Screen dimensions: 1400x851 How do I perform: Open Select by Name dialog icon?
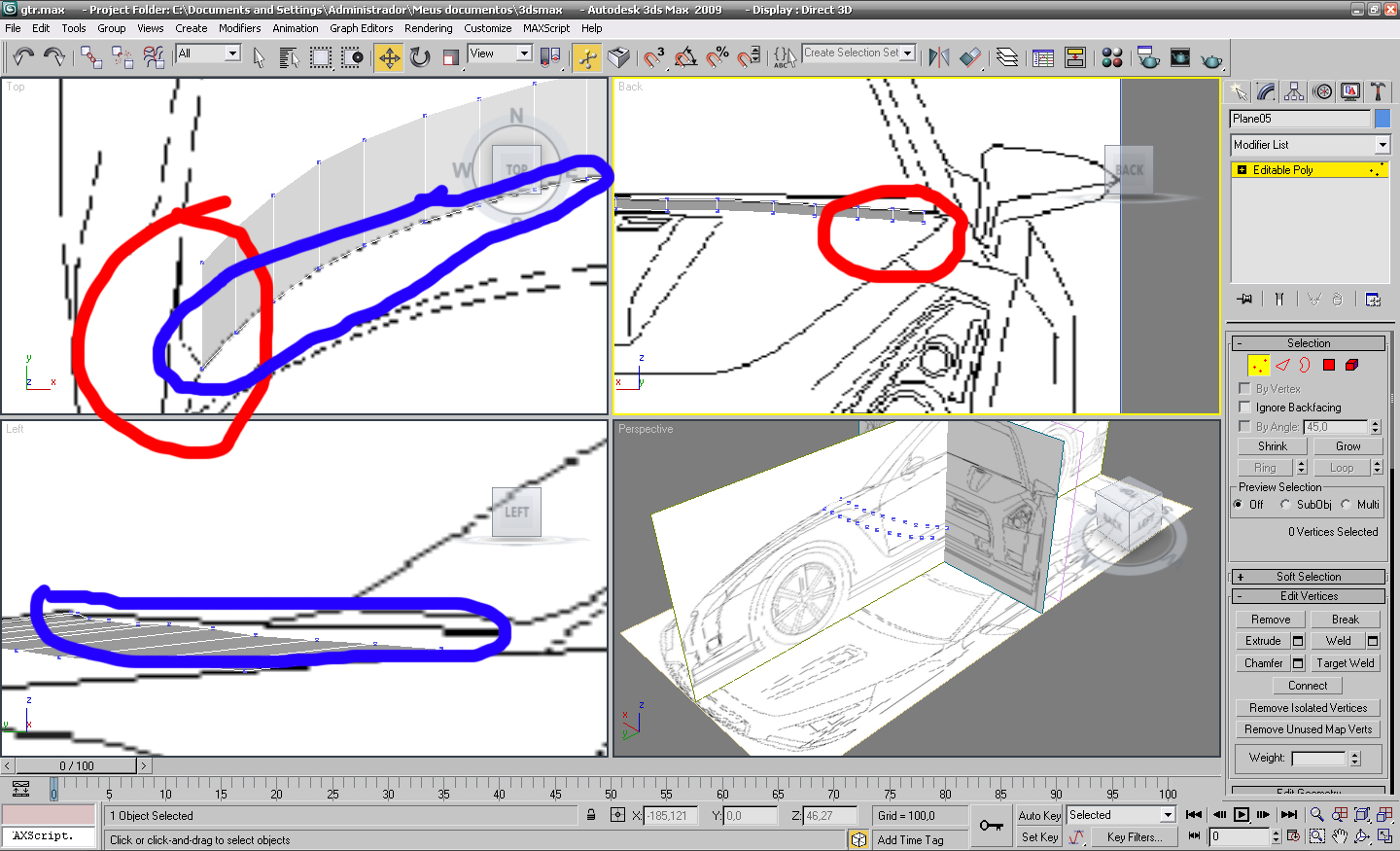[290, 57]
